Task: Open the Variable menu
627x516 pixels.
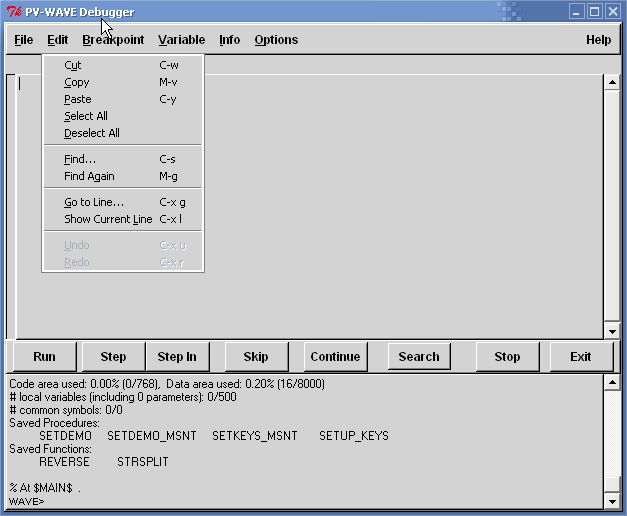Action: point(182,40)
